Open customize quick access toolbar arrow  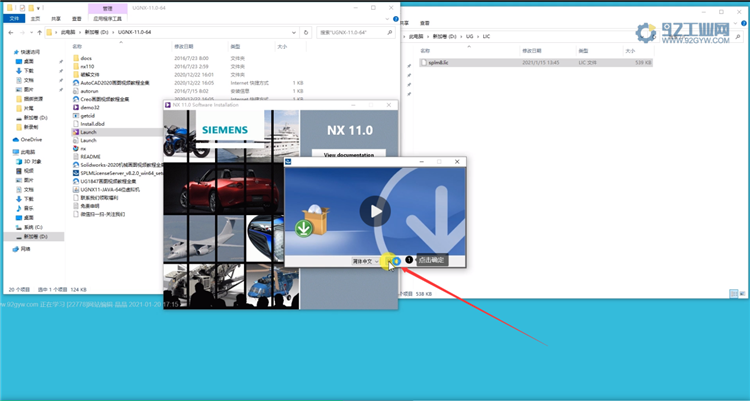point(38,8)
